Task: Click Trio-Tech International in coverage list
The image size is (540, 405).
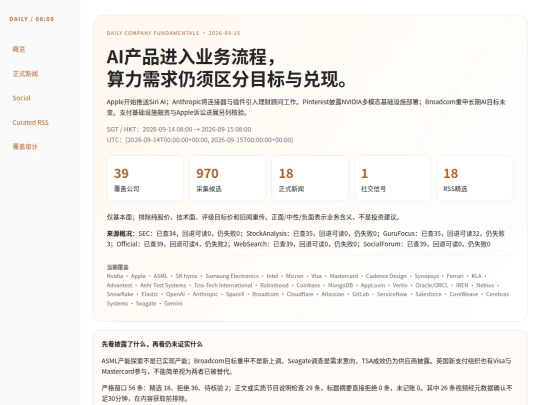Action: pyautogui.click(x=223, y=285)
